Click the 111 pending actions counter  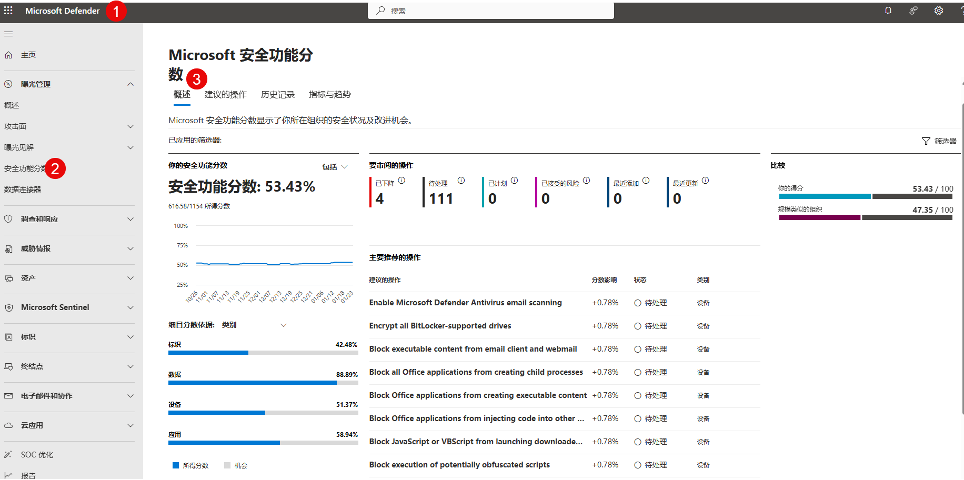(x=441, y=199)
